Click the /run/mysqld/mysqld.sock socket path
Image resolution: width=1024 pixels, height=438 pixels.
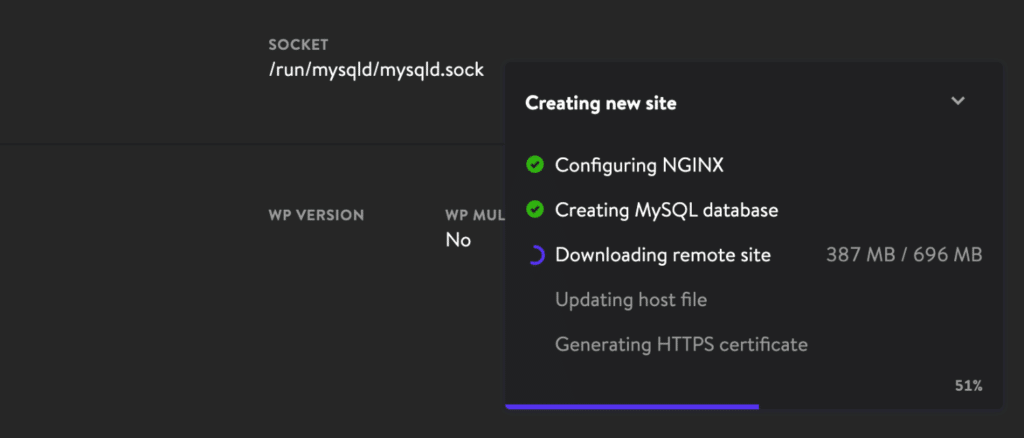click(x=377, y=70)
